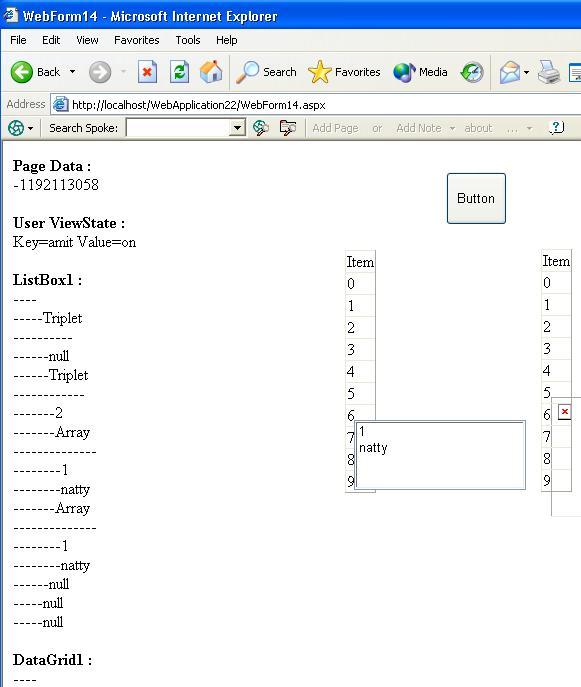Click cell 4 in the right grid
Screen dimensions: 581x687
pyautogui.click(x=556, y=371)
